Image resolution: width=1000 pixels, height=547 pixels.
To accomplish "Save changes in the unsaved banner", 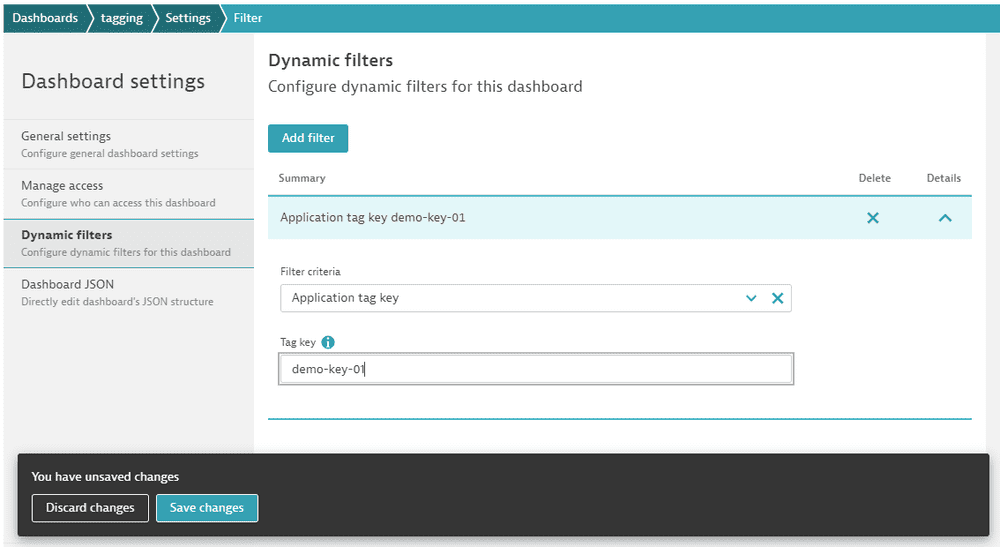I will click(x=207, y=508).
